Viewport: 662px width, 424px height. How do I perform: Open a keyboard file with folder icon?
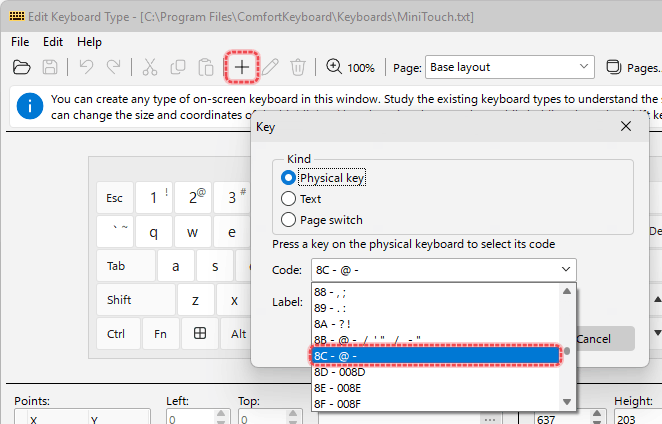(x=22, y=67)
